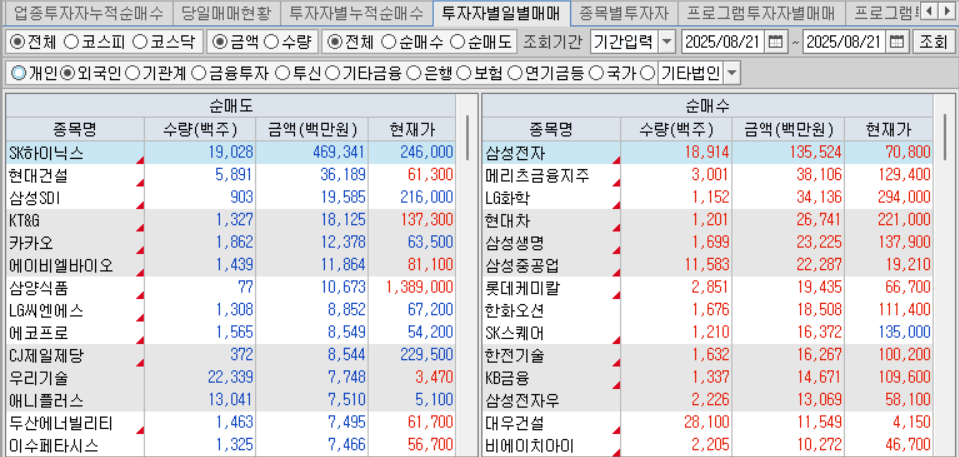Screen dimensions: 959x457
Task: Select 카카오 stock name
Action: [x=31, y=243]
